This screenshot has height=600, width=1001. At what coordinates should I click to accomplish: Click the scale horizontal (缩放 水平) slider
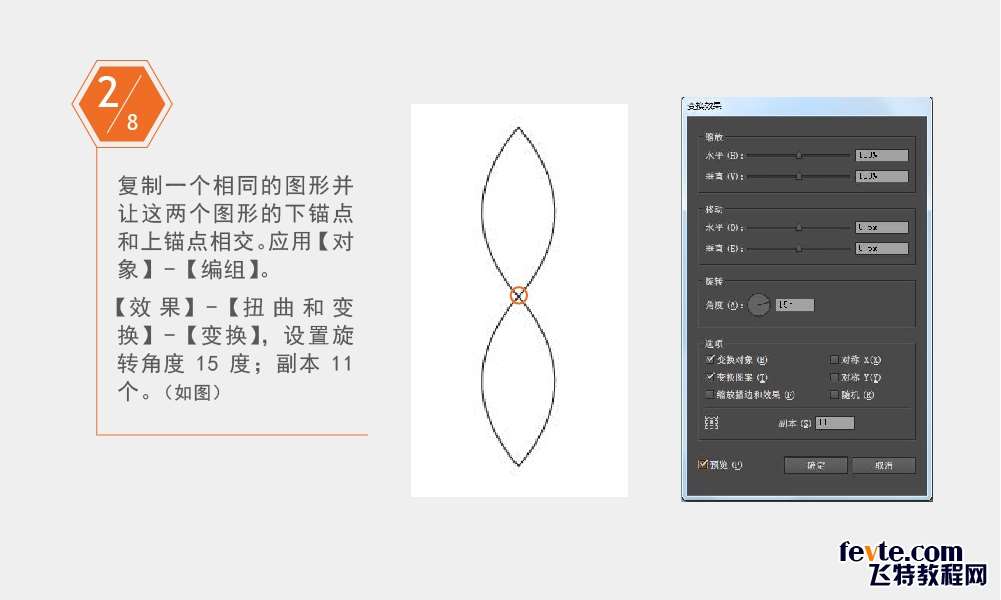799,156
